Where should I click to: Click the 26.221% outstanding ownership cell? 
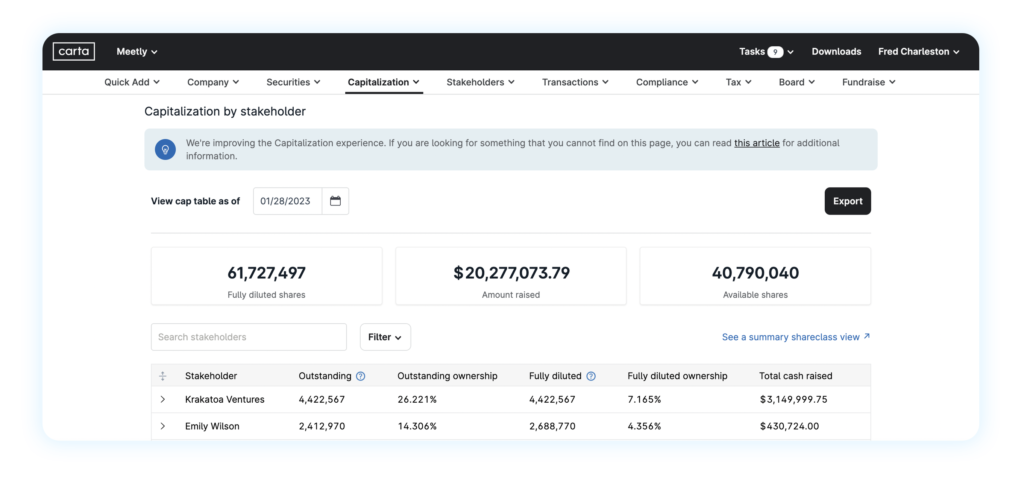pyautogui.click(x=417, y=399)
